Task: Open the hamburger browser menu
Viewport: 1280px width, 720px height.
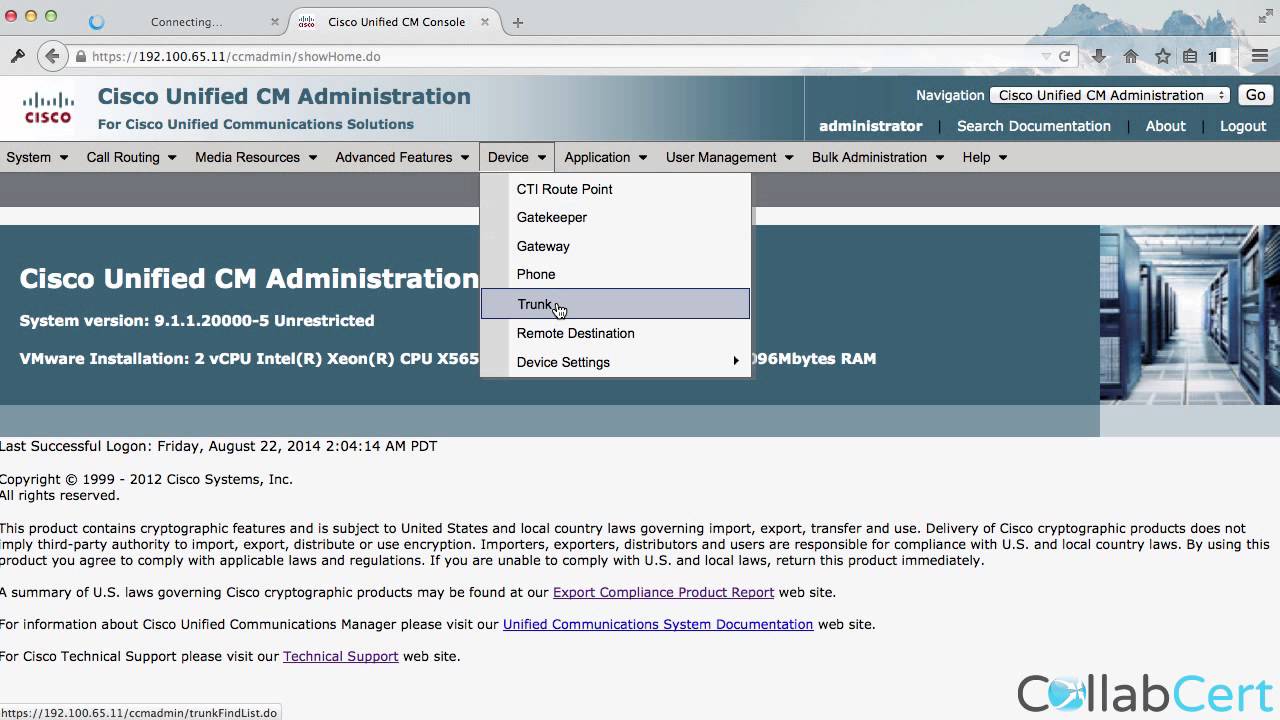Action: coord(1260,57)
